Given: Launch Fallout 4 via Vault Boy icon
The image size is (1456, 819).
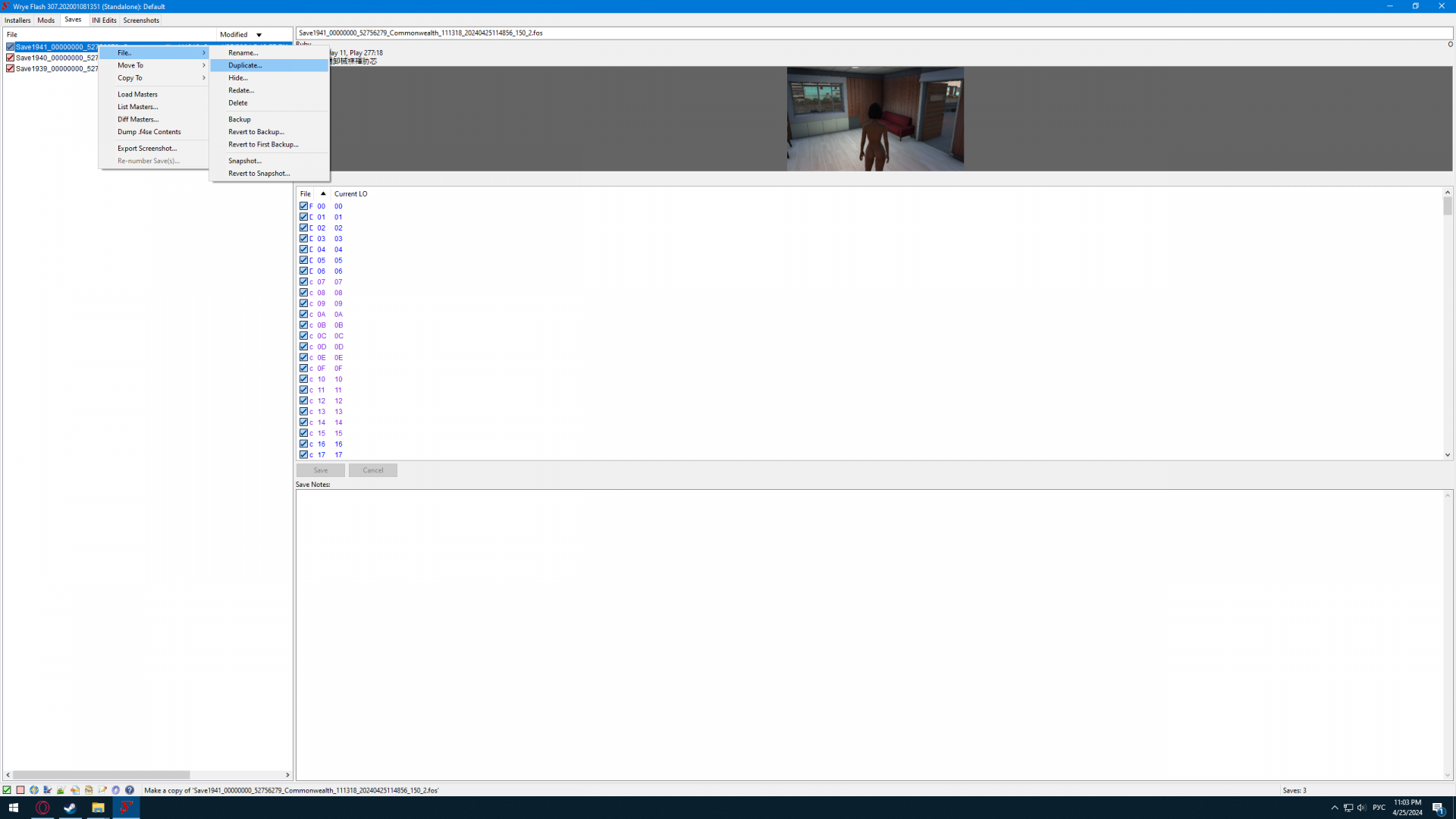Looking at the screenshot, I should (x=34, y=789).
